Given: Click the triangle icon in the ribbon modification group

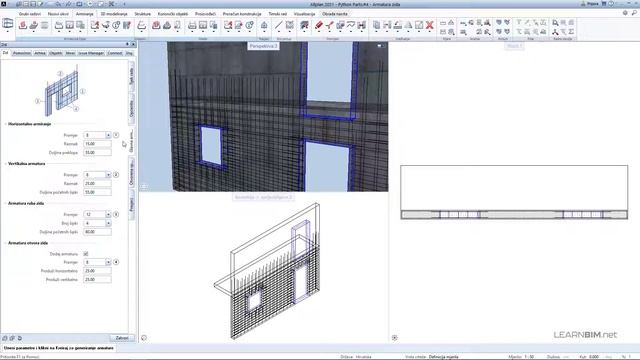Looking at the screenshot, I should click(x=408, y=26).
